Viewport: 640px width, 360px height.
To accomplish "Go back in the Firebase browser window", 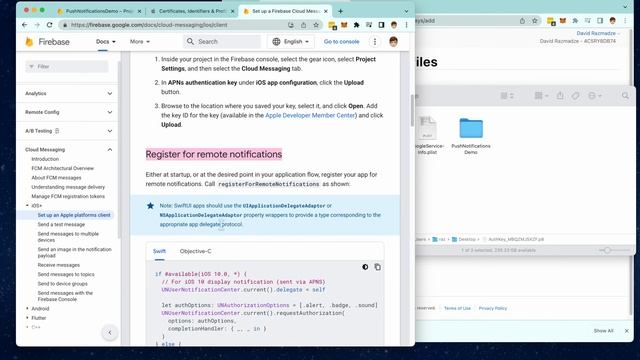I will point(24,25).
